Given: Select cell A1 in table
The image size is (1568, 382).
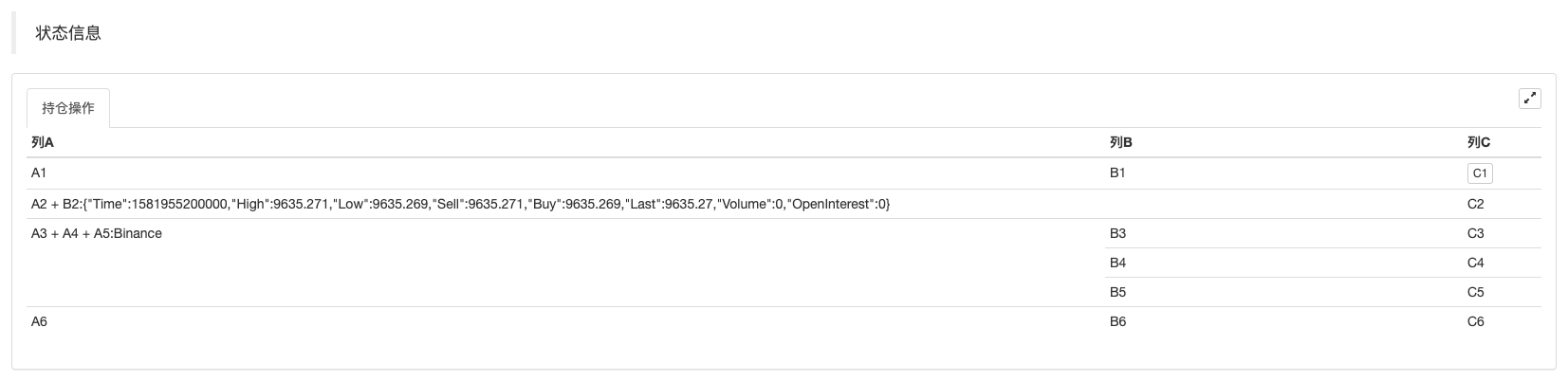Looking at the screenshot, I should point(39,173).
